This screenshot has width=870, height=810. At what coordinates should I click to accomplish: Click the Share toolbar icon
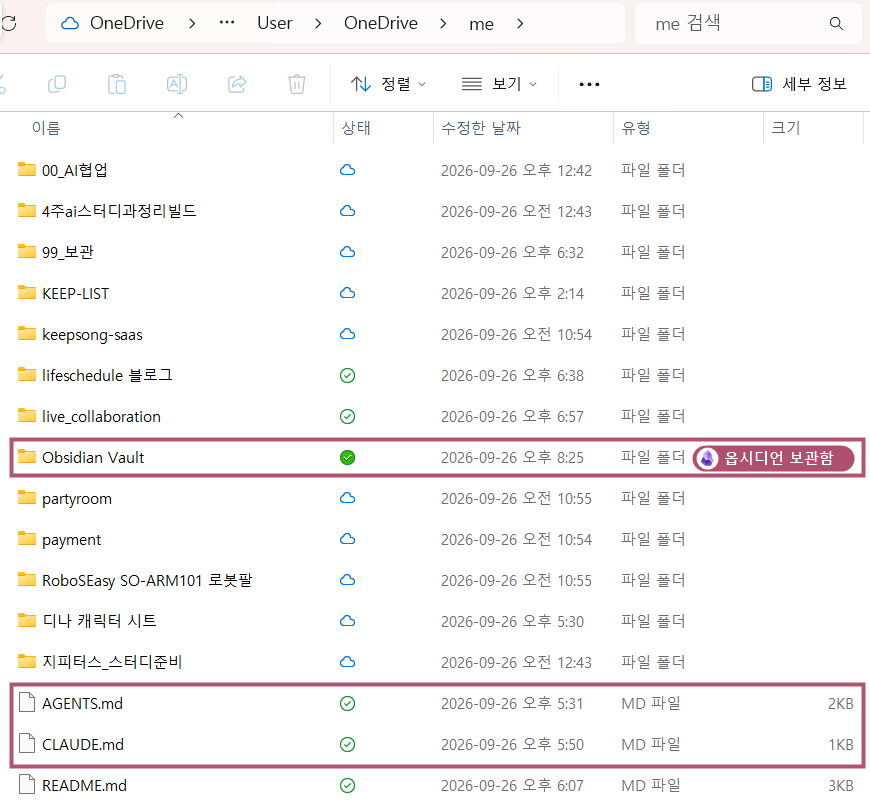tap(237, 84)
